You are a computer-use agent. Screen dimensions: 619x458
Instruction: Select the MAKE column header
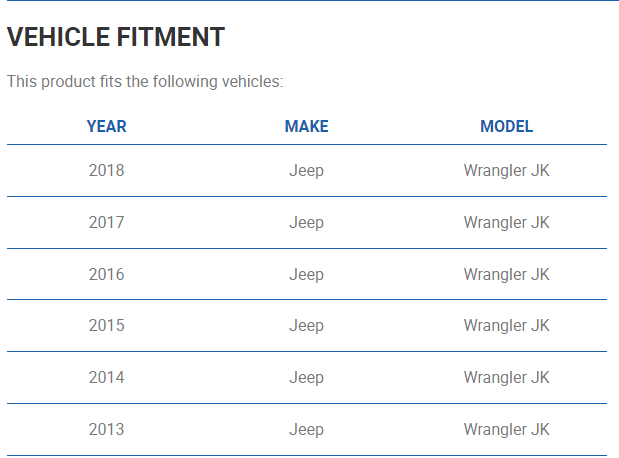tap(306, 127)
